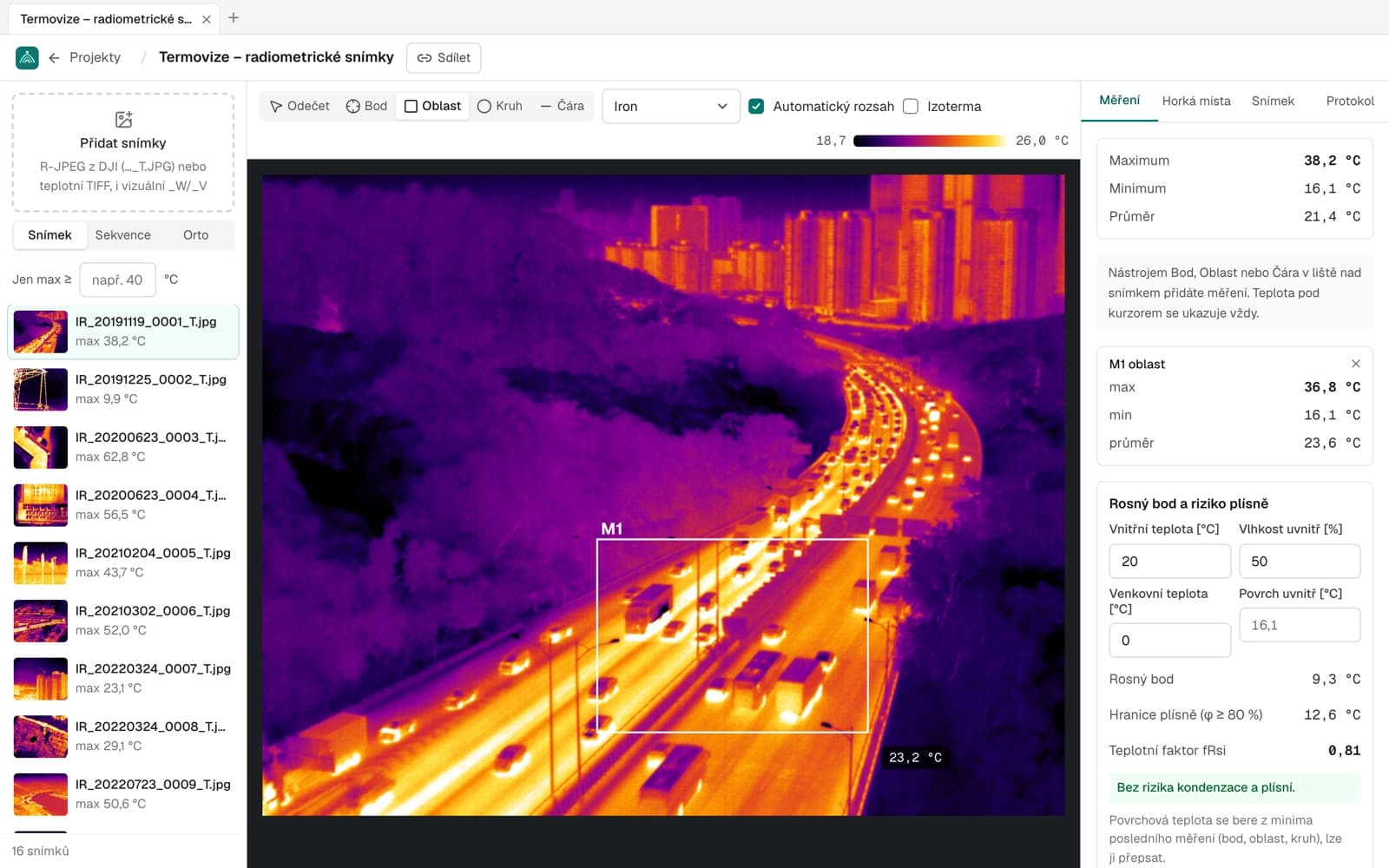
Task: Open image IR_20200623_0004 with max 56,5 °C
Action: [x=123, y=505]
